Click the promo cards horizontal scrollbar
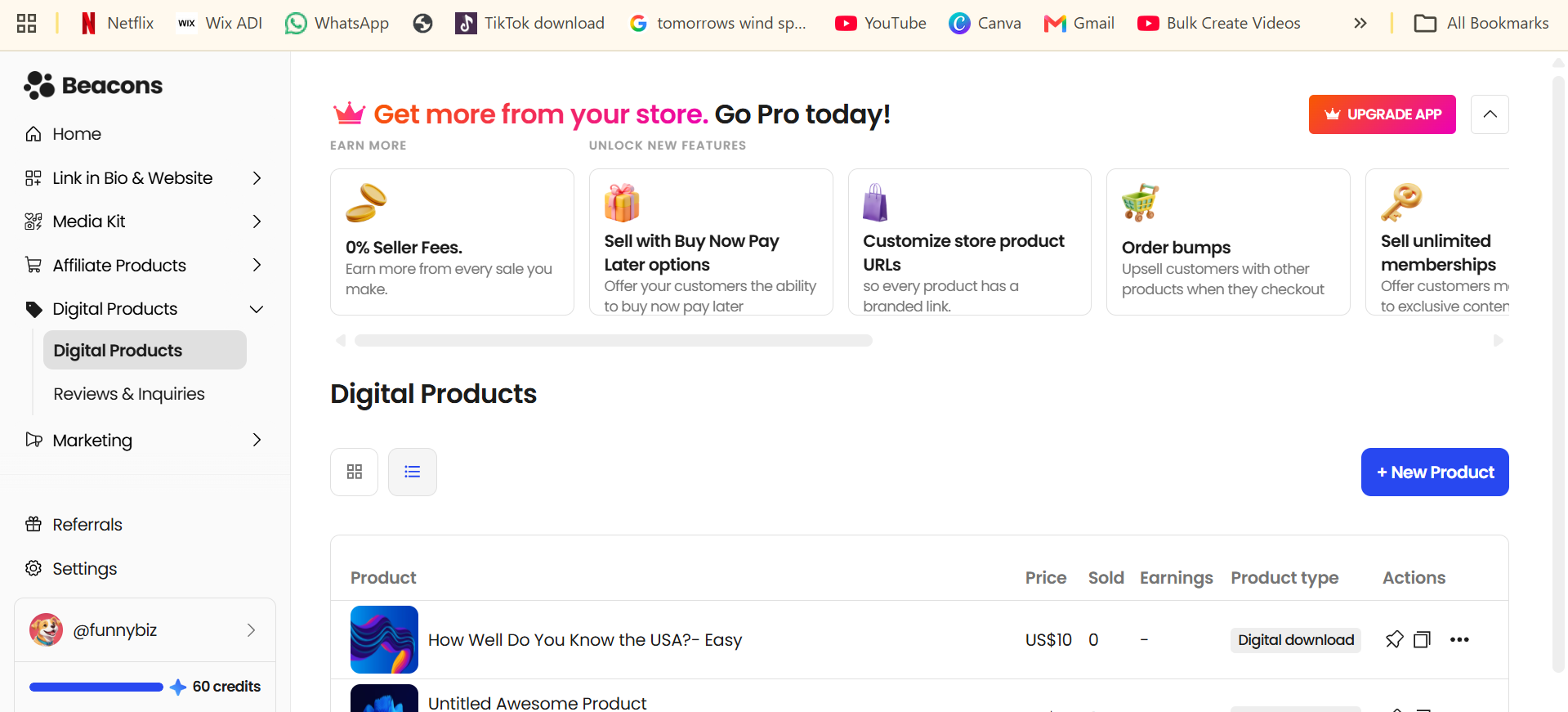The height and width of the screenshot is (712, 1568). (x=614, y=340)
